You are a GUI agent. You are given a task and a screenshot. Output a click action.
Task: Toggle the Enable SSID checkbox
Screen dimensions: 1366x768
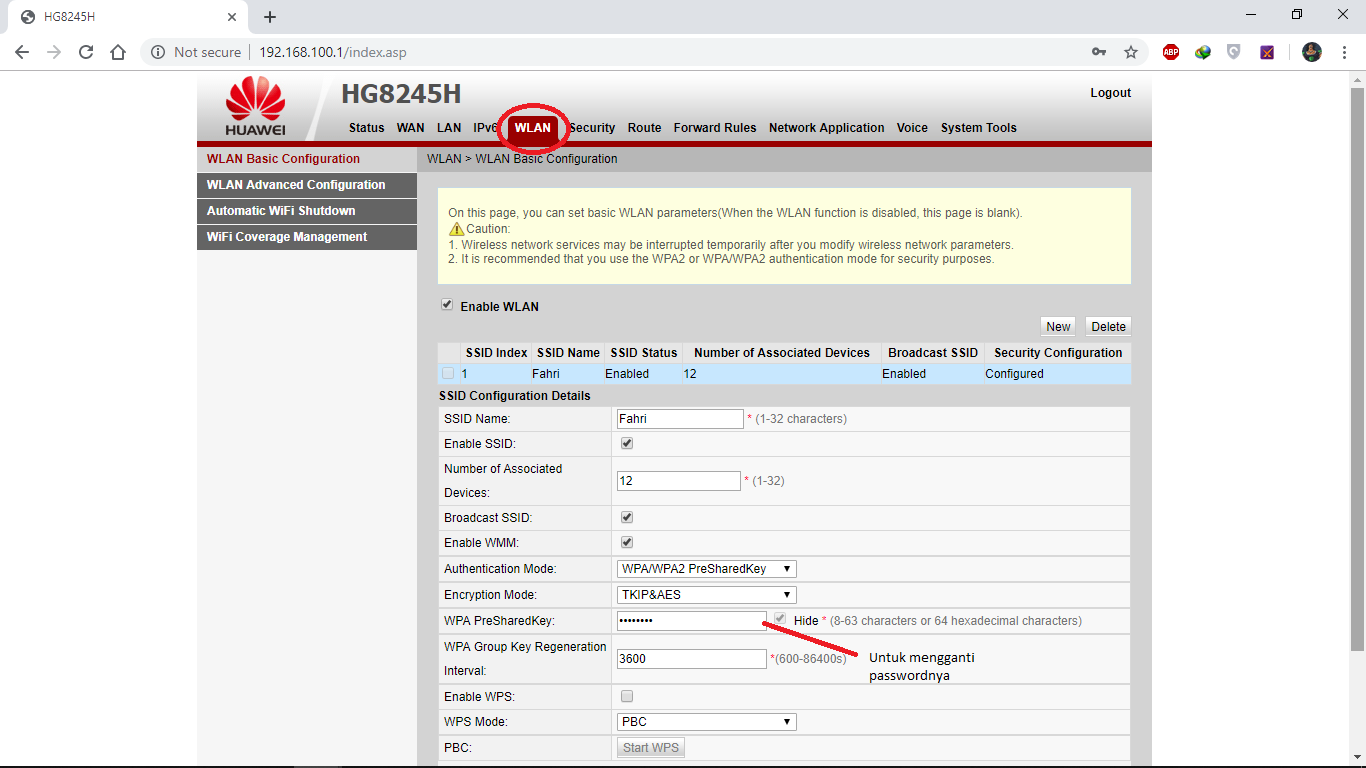627,443
